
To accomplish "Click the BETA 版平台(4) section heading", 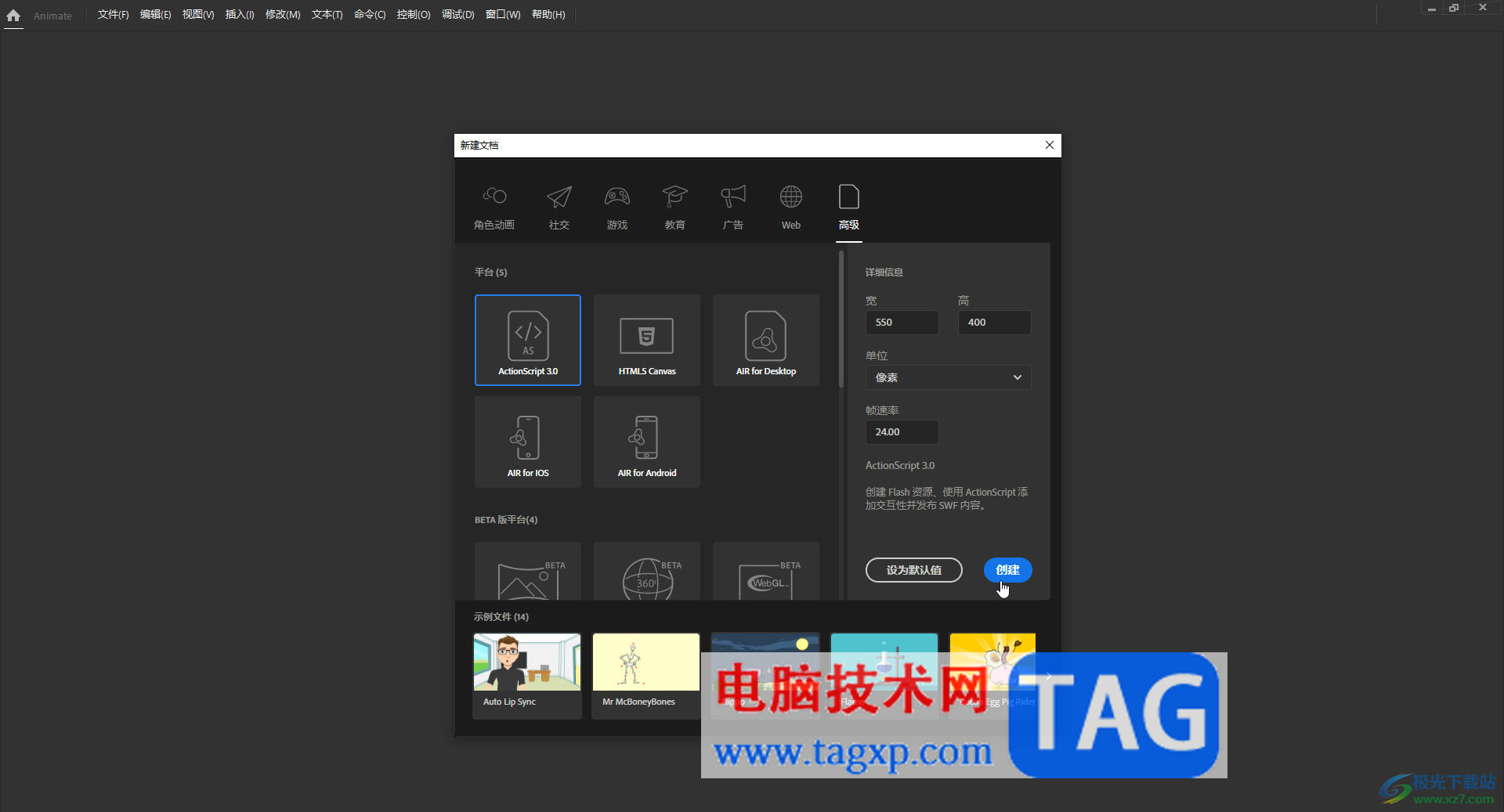I will pos(506,520).
